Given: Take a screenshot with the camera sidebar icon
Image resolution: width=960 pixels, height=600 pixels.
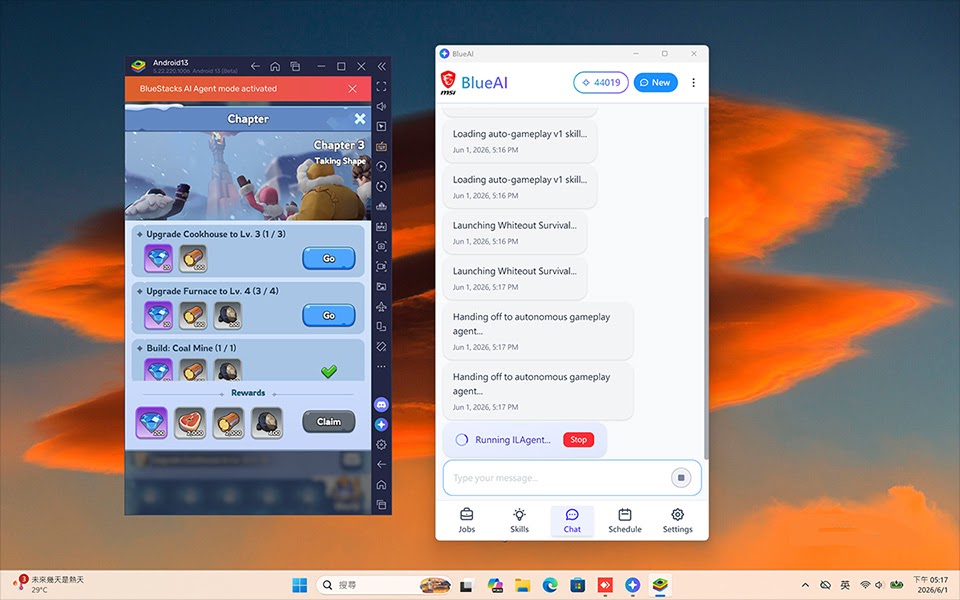Looking at the screenshot, I should tap(381, 246).
